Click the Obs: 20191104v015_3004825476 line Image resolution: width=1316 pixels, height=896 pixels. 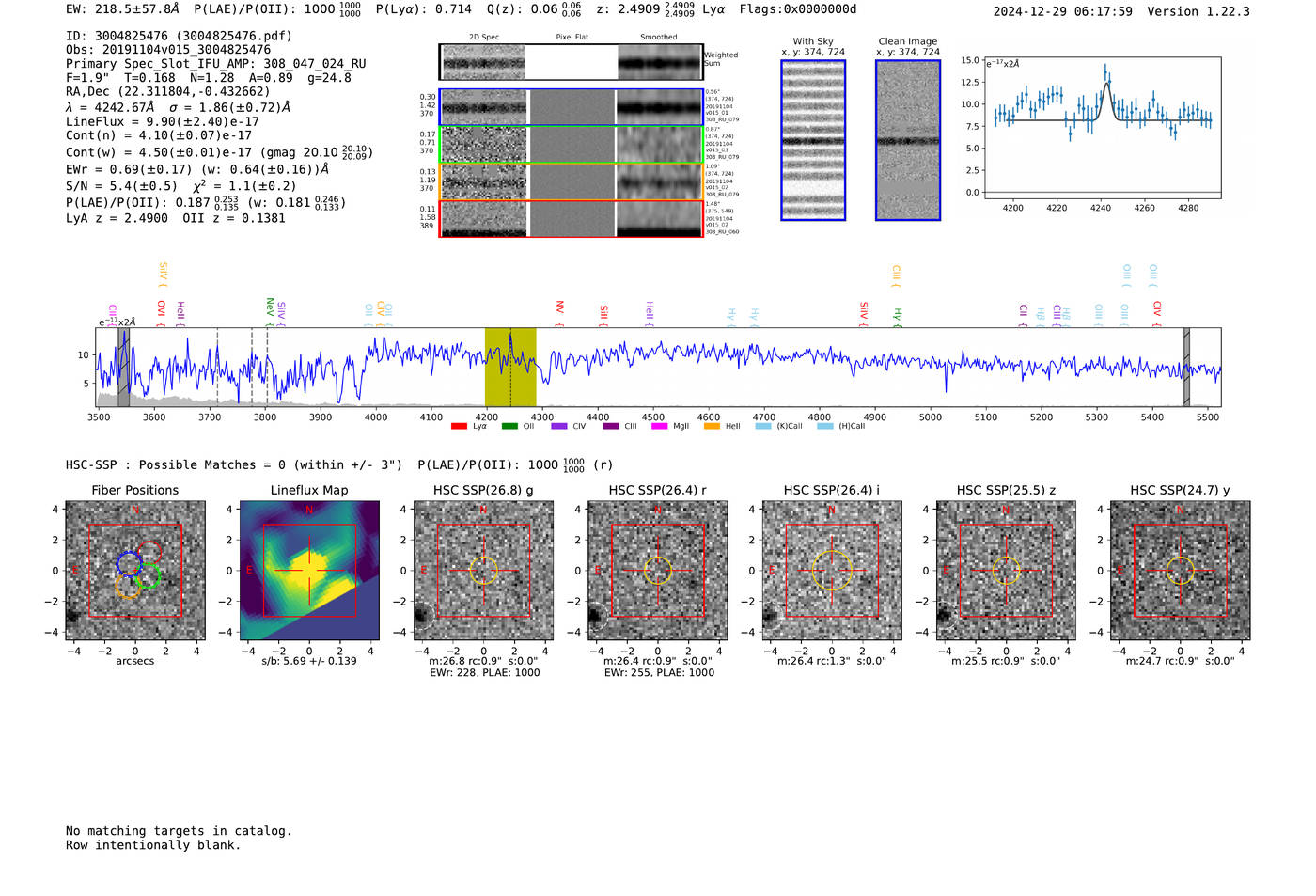pyautogui.click(x=168, y=50)
